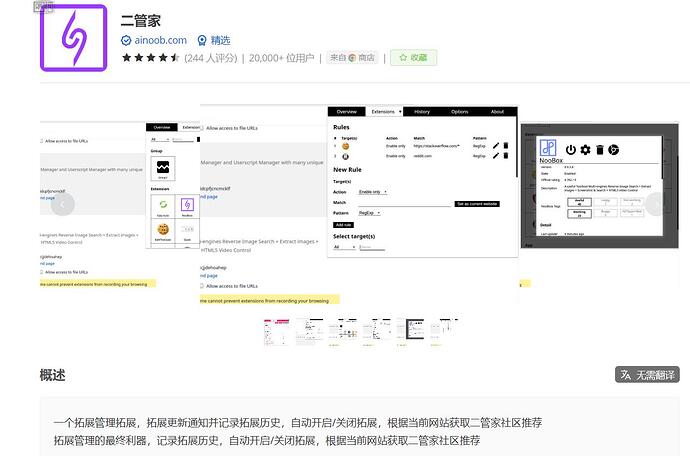The width and height of the screenshot is (690, 456).
Task: Click the pencil edit icon of first rule
Action: click(496, 145)
